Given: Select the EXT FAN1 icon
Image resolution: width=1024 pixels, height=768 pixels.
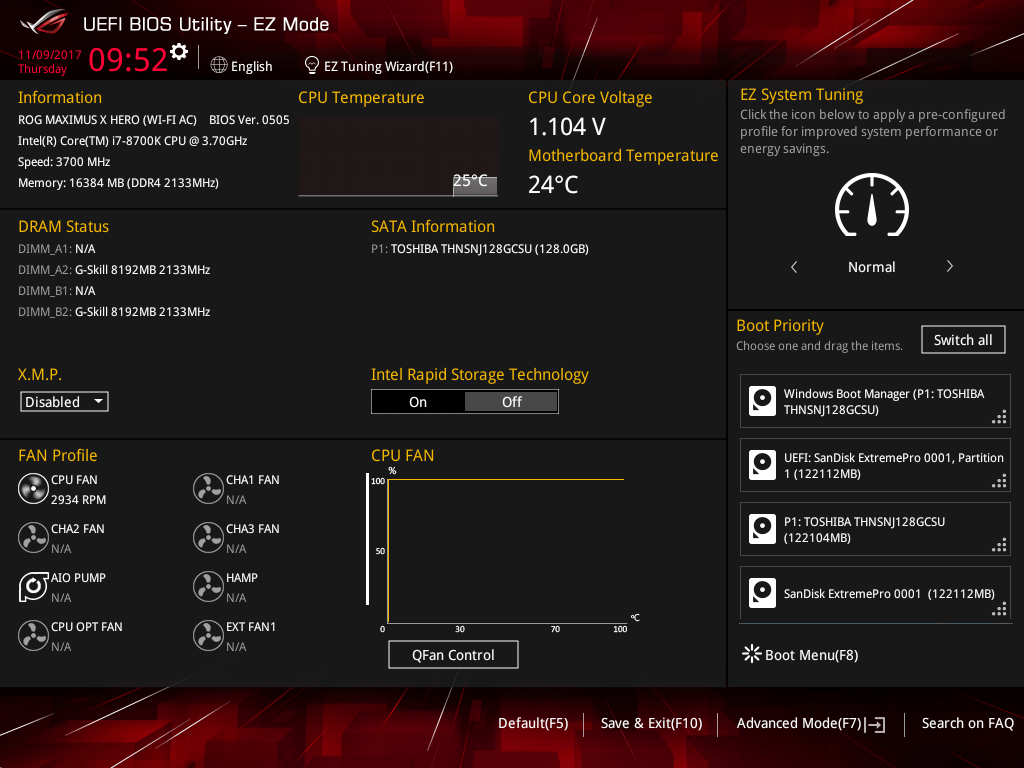Looking at the screenshot, I should [208, 636].
